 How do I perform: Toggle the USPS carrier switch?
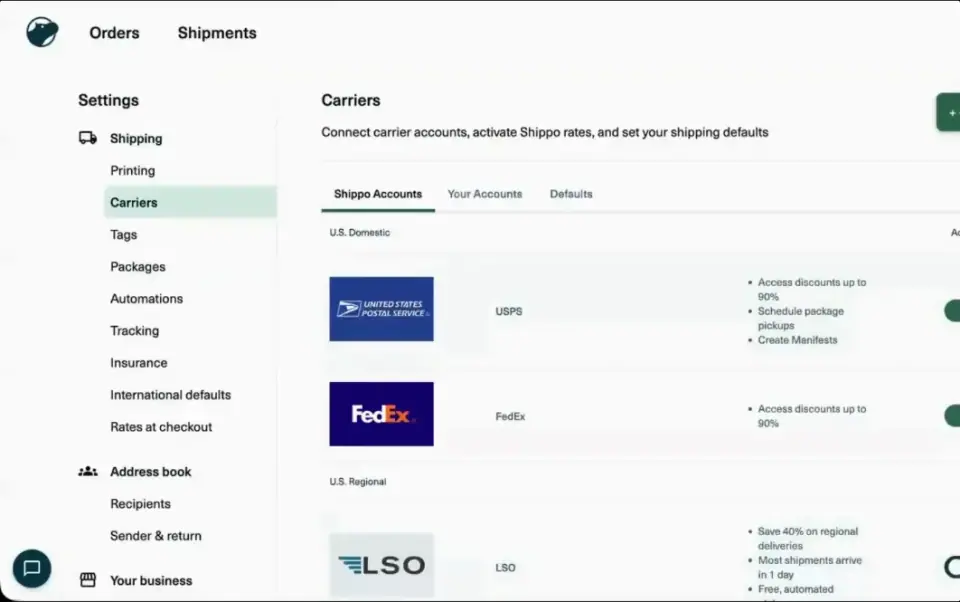click(952, 311)
